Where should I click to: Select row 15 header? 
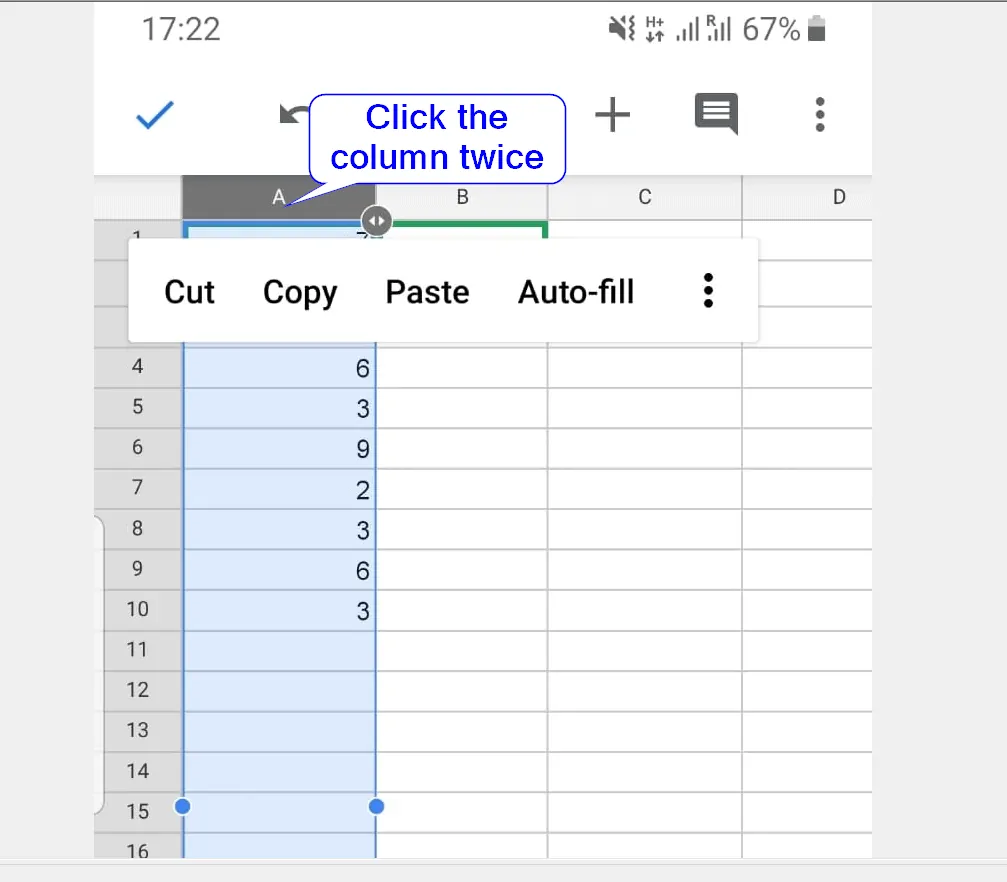[137, 812]
